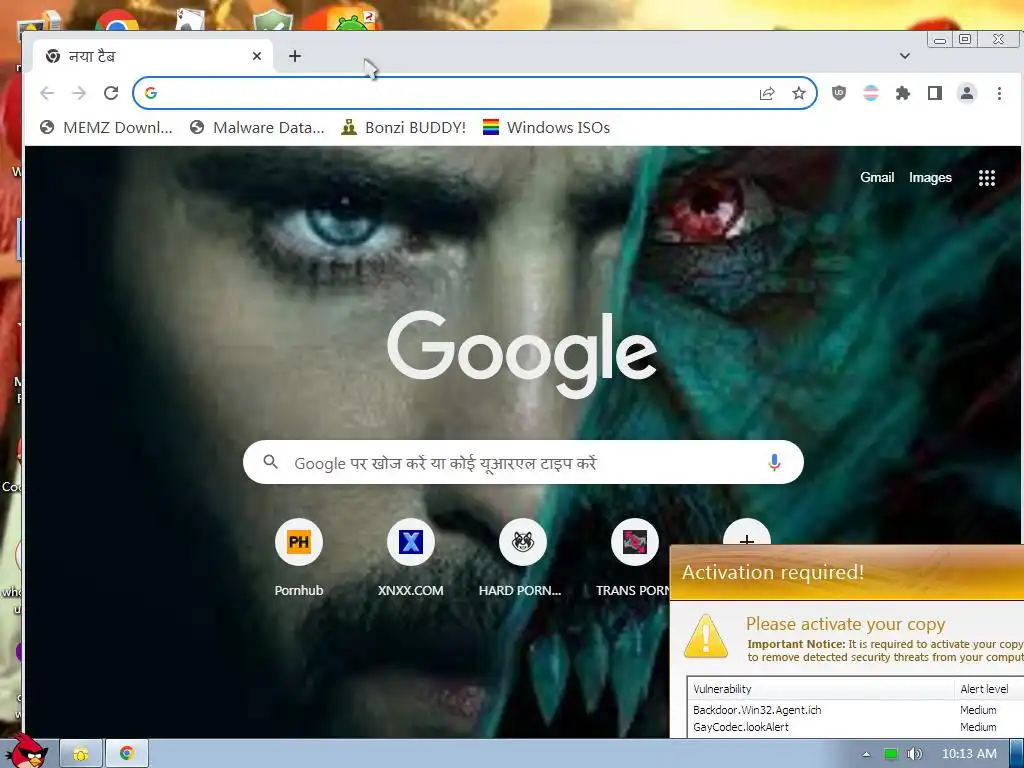Start voice search with microphone icon
This screenshot has width=1024, height=768.
(x=774, y=462)
